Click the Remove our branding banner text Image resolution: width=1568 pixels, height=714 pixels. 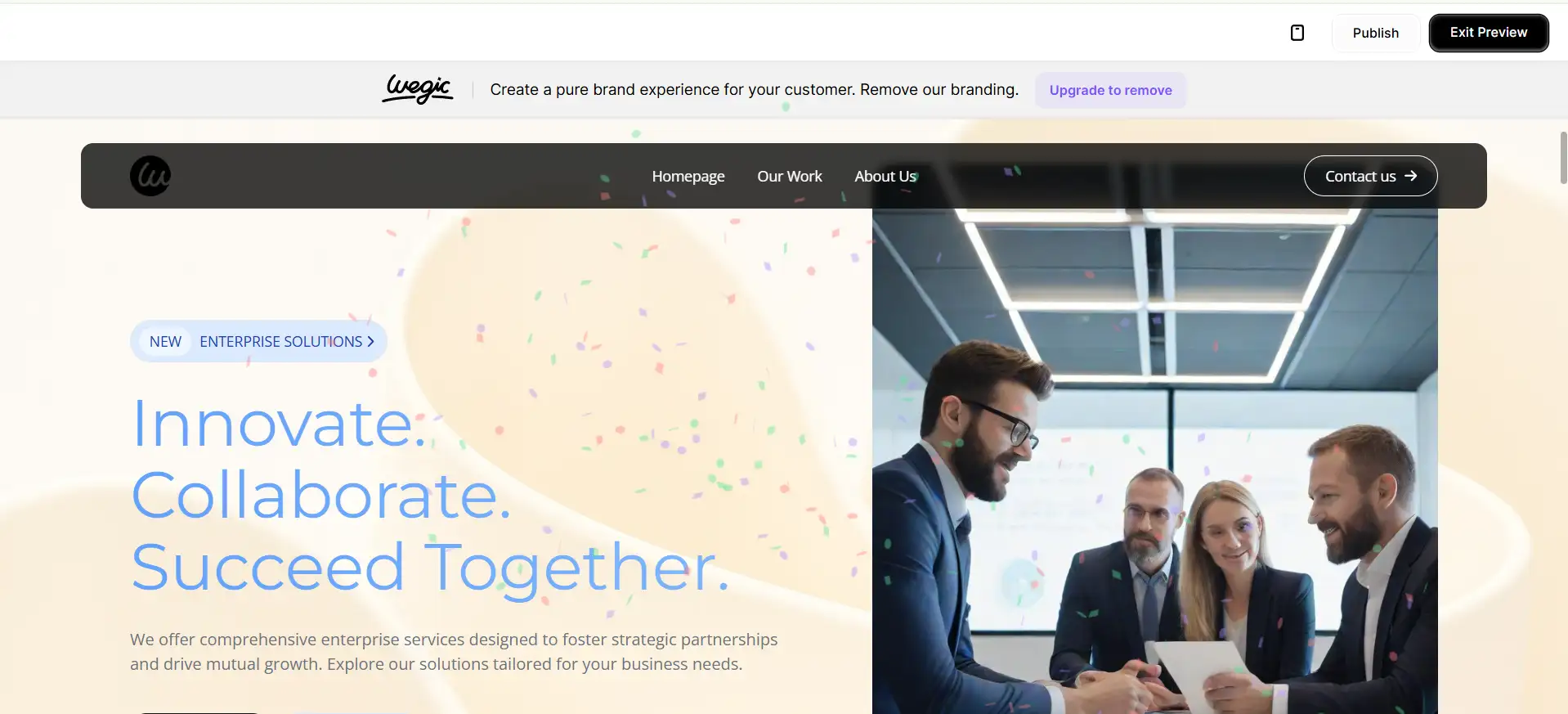click(939, 89)
